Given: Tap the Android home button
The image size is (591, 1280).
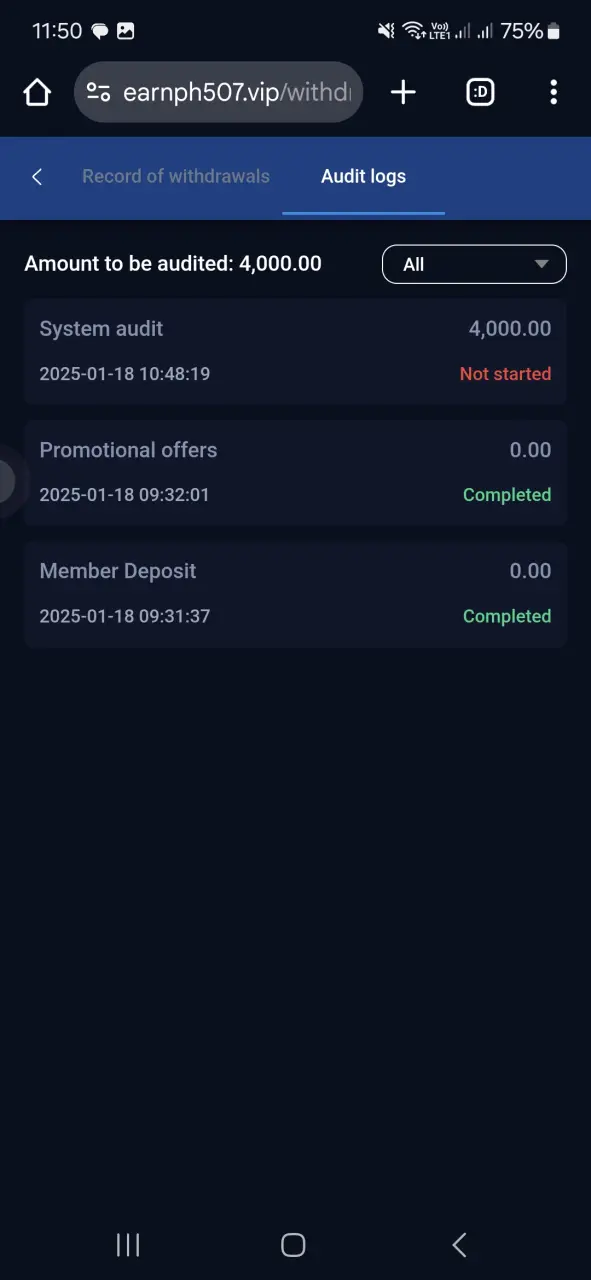Looking at the screenshot, I should (x=293, y=1244).
